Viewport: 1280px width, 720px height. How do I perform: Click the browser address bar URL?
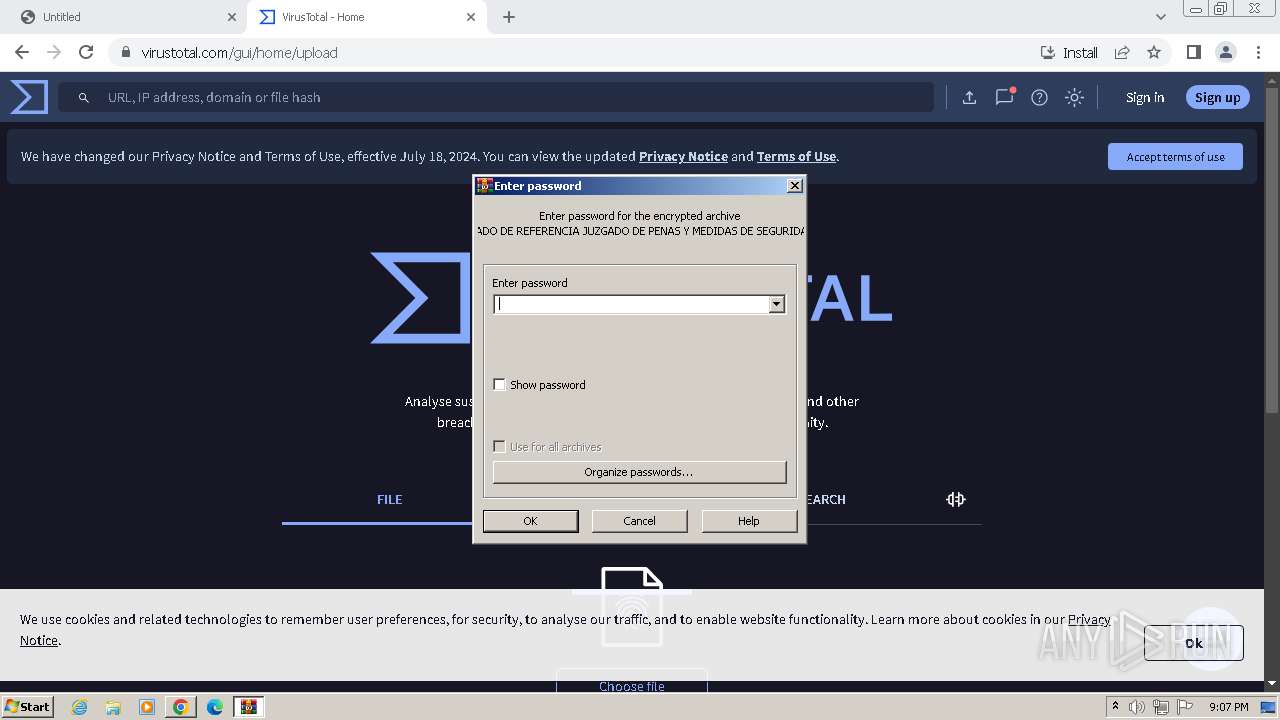pyautogui.click(x=239, y=52)
